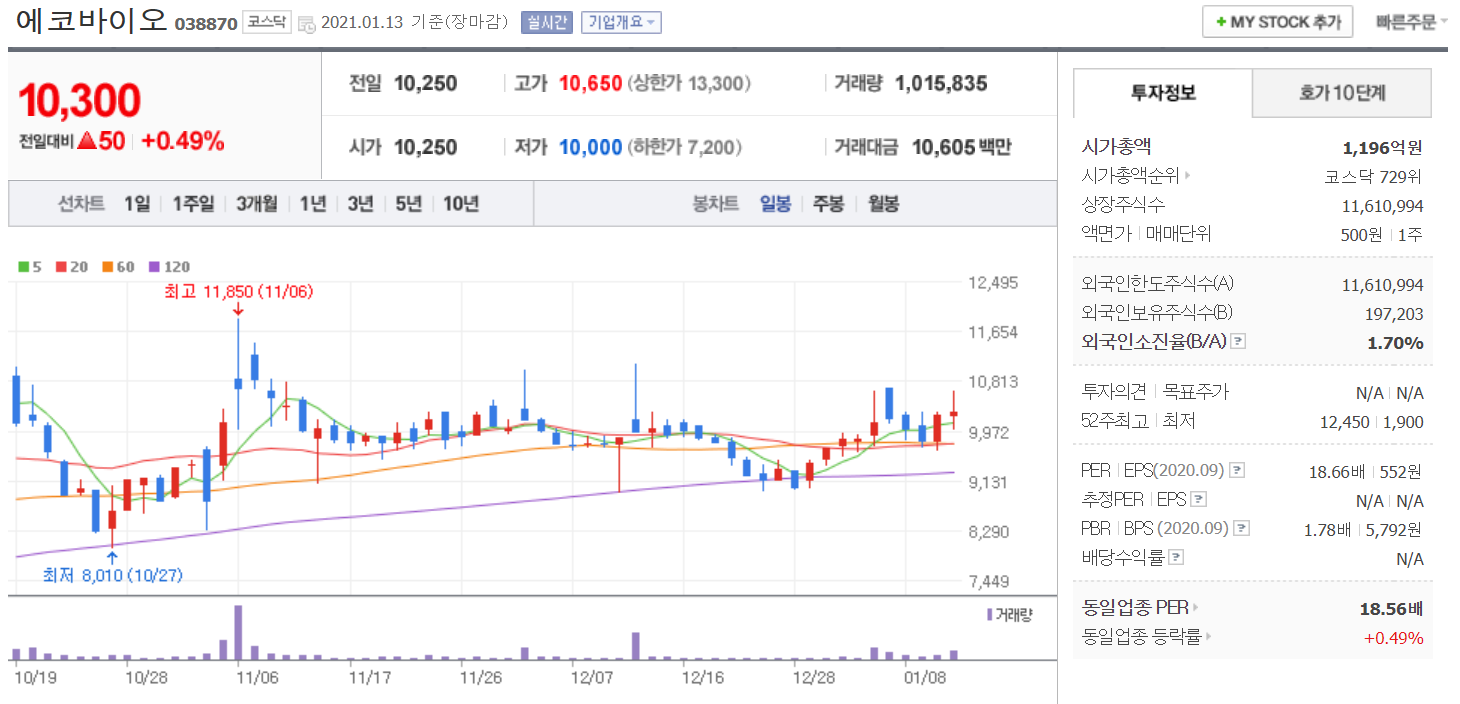Click the help icon next to PER | EPS(2020.09)
Screen dimensions: 1460x704
[x=1237, y=470]
